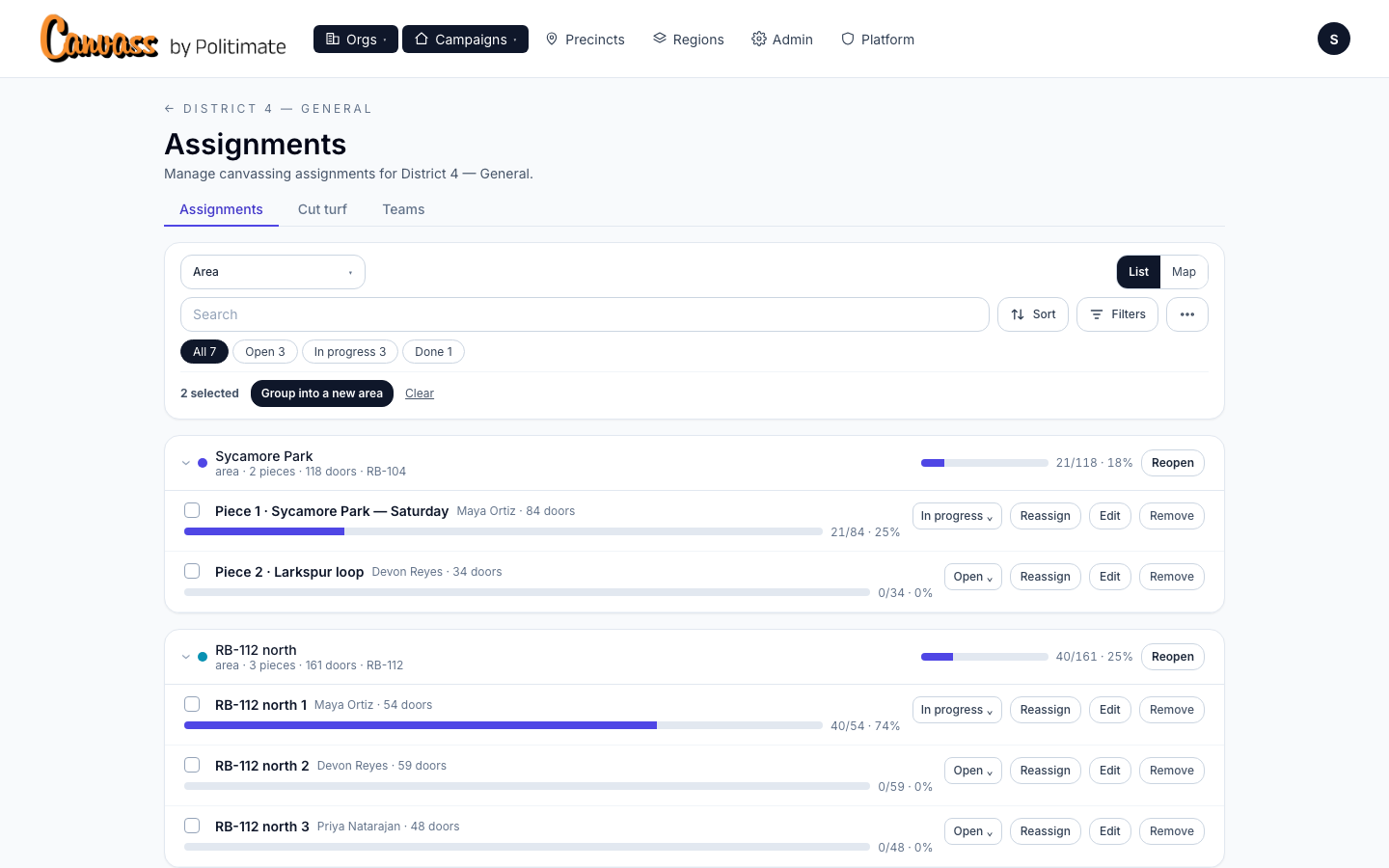This screenshot has height=868, width=1389.
Task: Edit Piece 1 Sycamore Park — Saturday
Action: [x=1110, y=516]
